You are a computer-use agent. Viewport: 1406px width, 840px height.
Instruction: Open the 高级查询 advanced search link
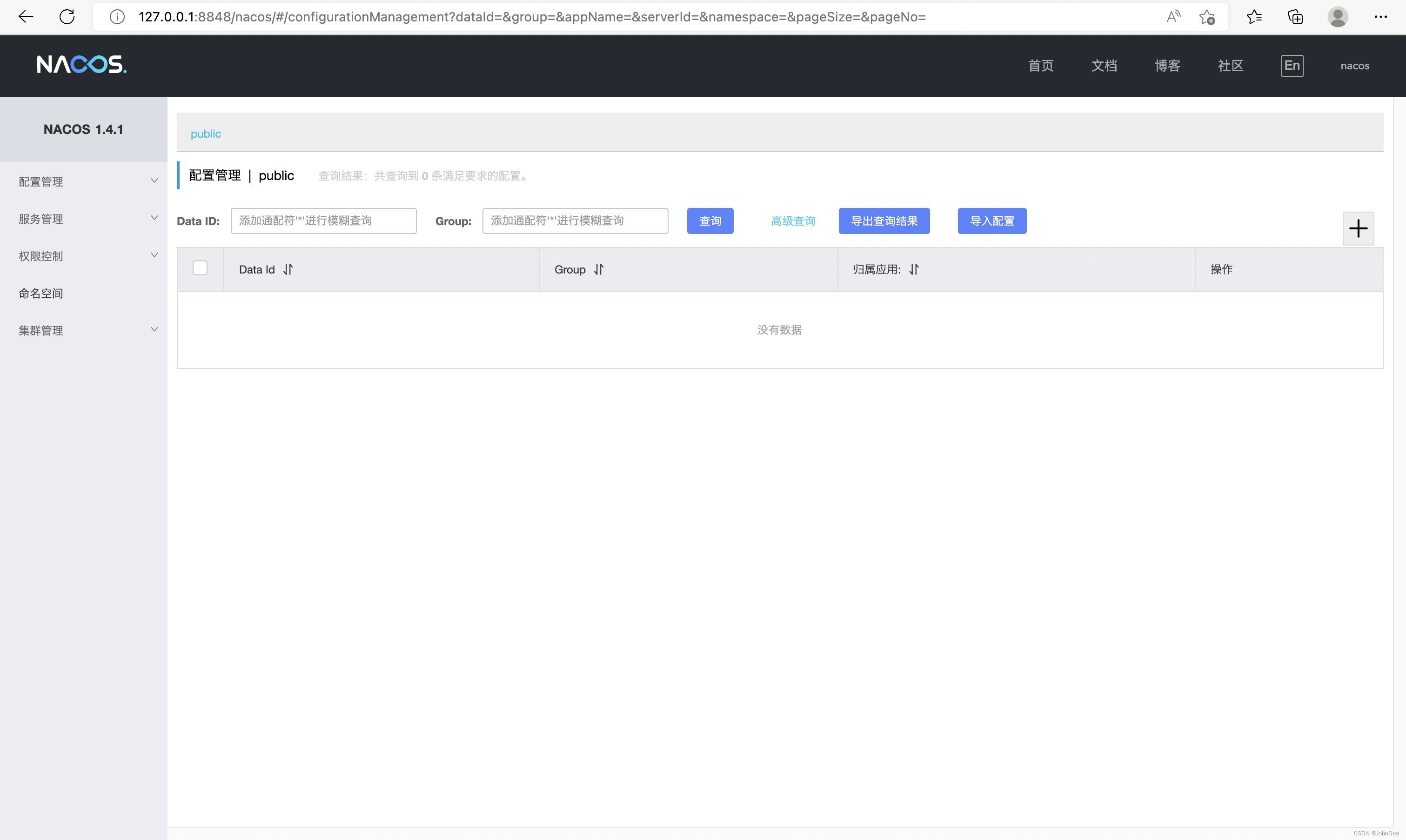792,221
